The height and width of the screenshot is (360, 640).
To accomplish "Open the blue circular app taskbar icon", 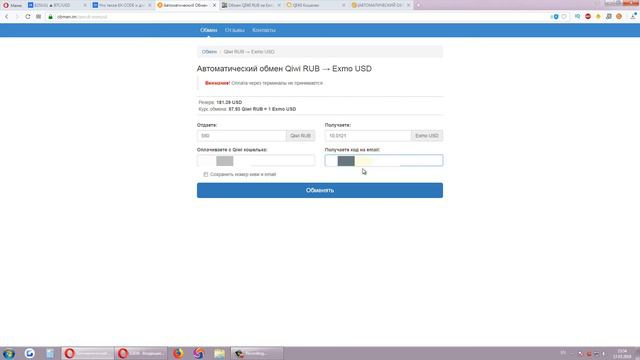I will tap(29, 353).
